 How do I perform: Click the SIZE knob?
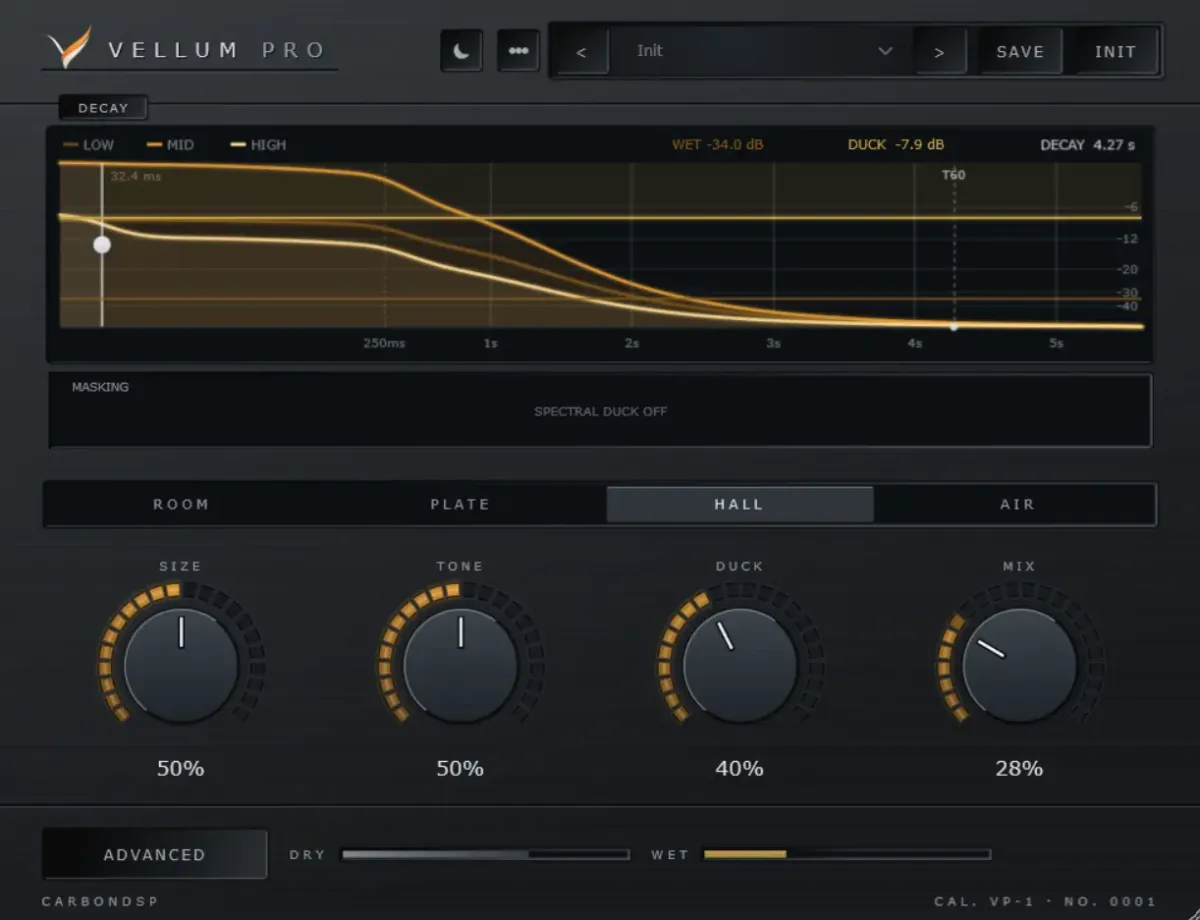coord(181,665)
